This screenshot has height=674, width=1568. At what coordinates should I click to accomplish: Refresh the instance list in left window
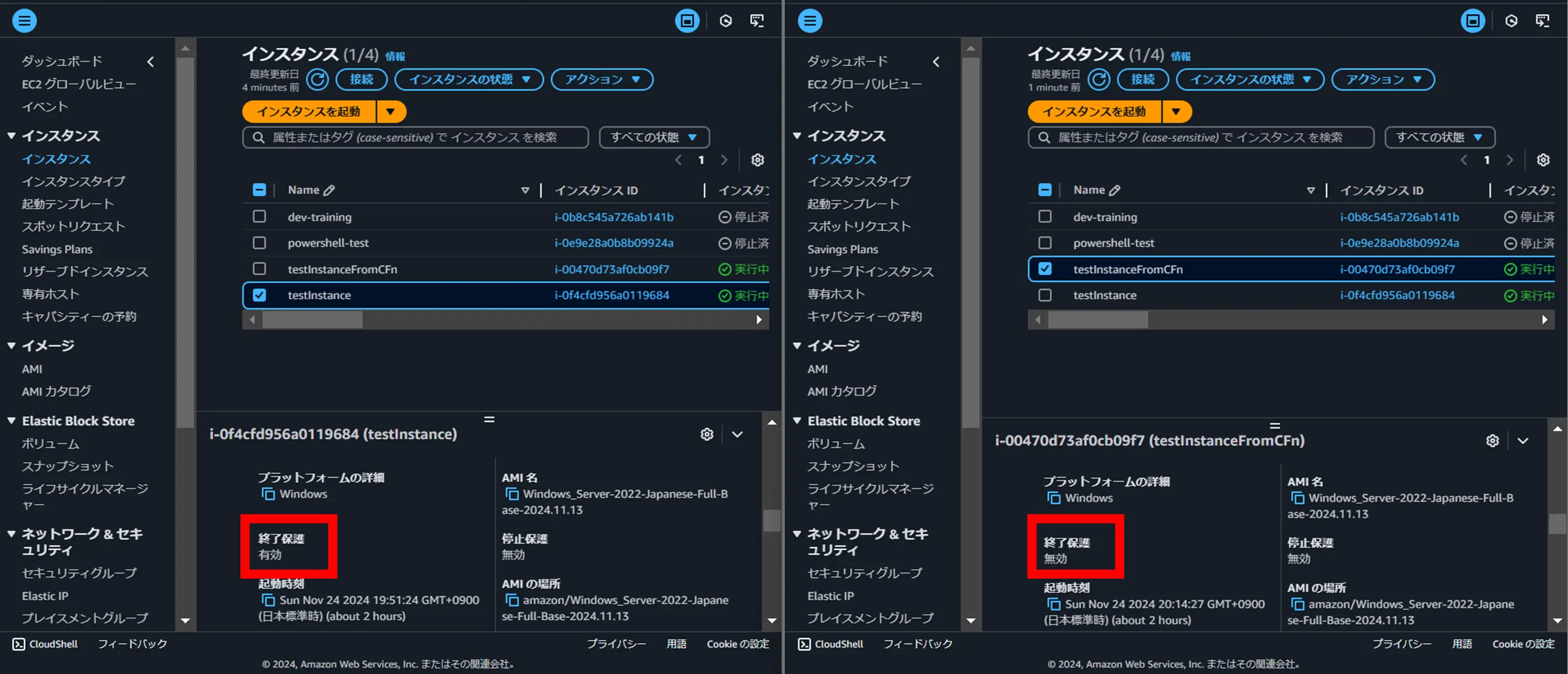317,80
